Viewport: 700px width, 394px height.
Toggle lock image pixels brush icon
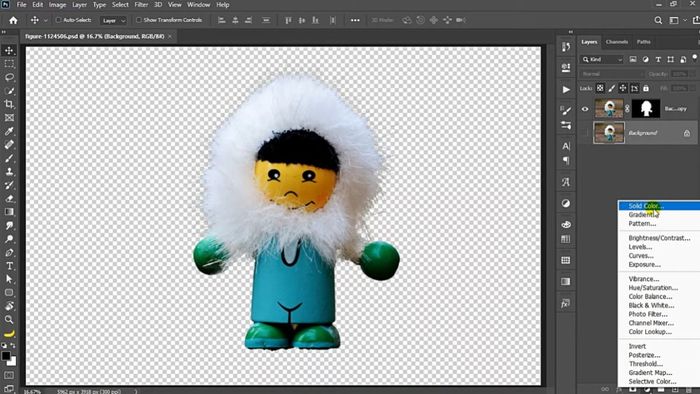(x=611, y=88)
